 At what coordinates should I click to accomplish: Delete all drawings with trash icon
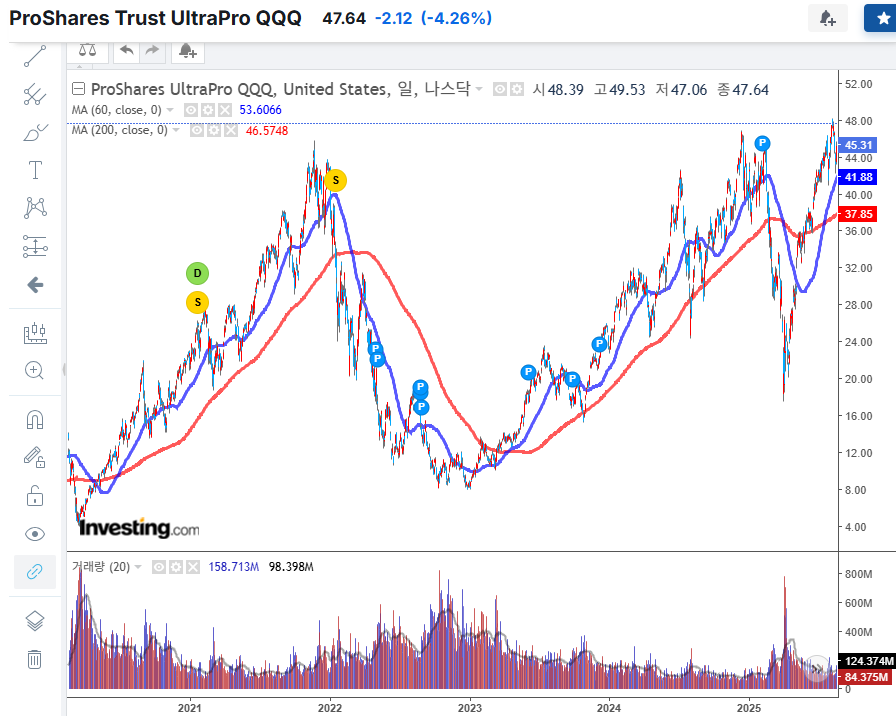[35, 659]
